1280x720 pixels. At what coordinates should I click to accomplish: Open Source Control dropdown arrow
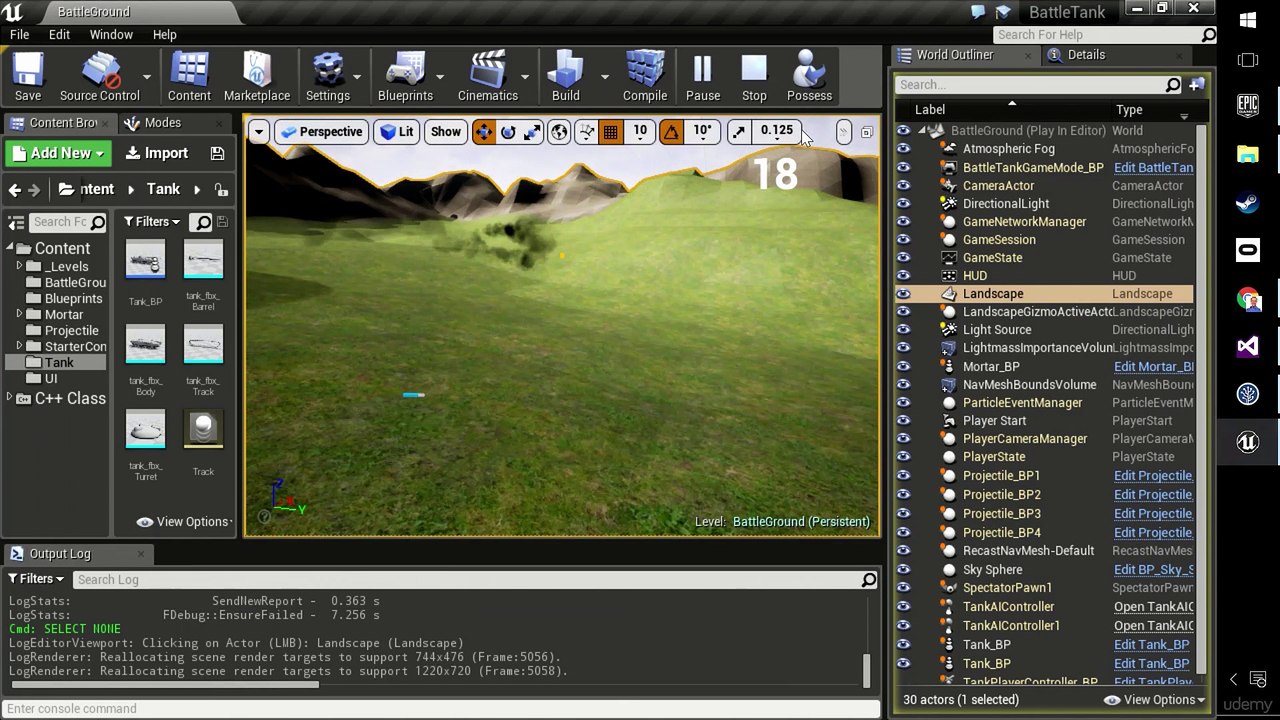click(147, 77)
